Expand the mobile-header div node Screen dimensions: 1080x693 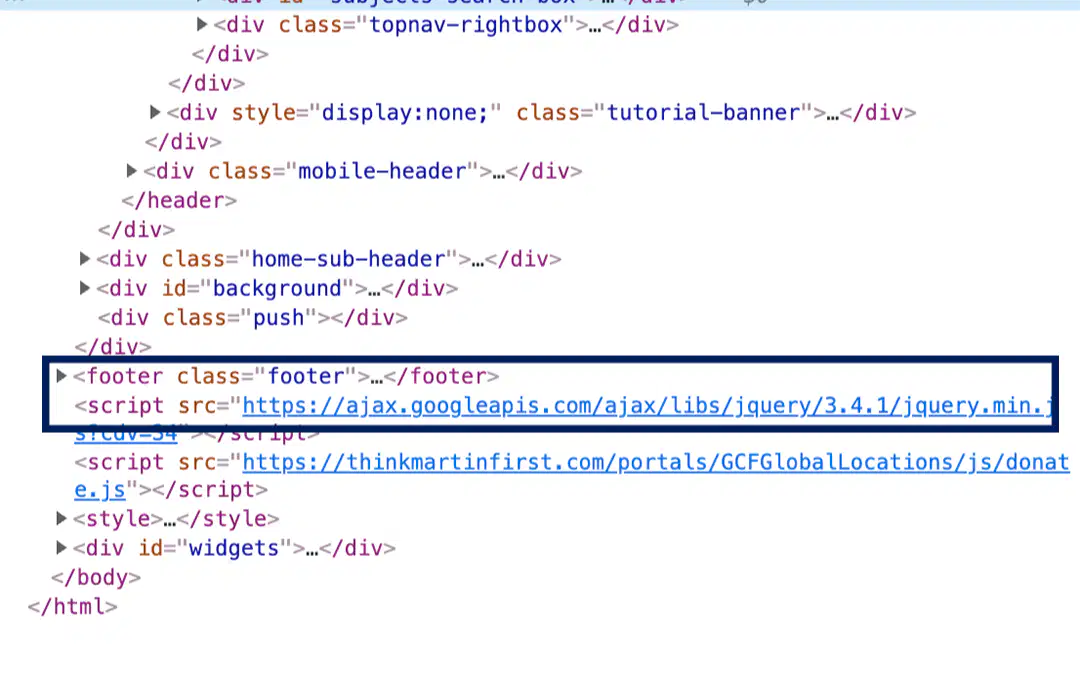132,171
